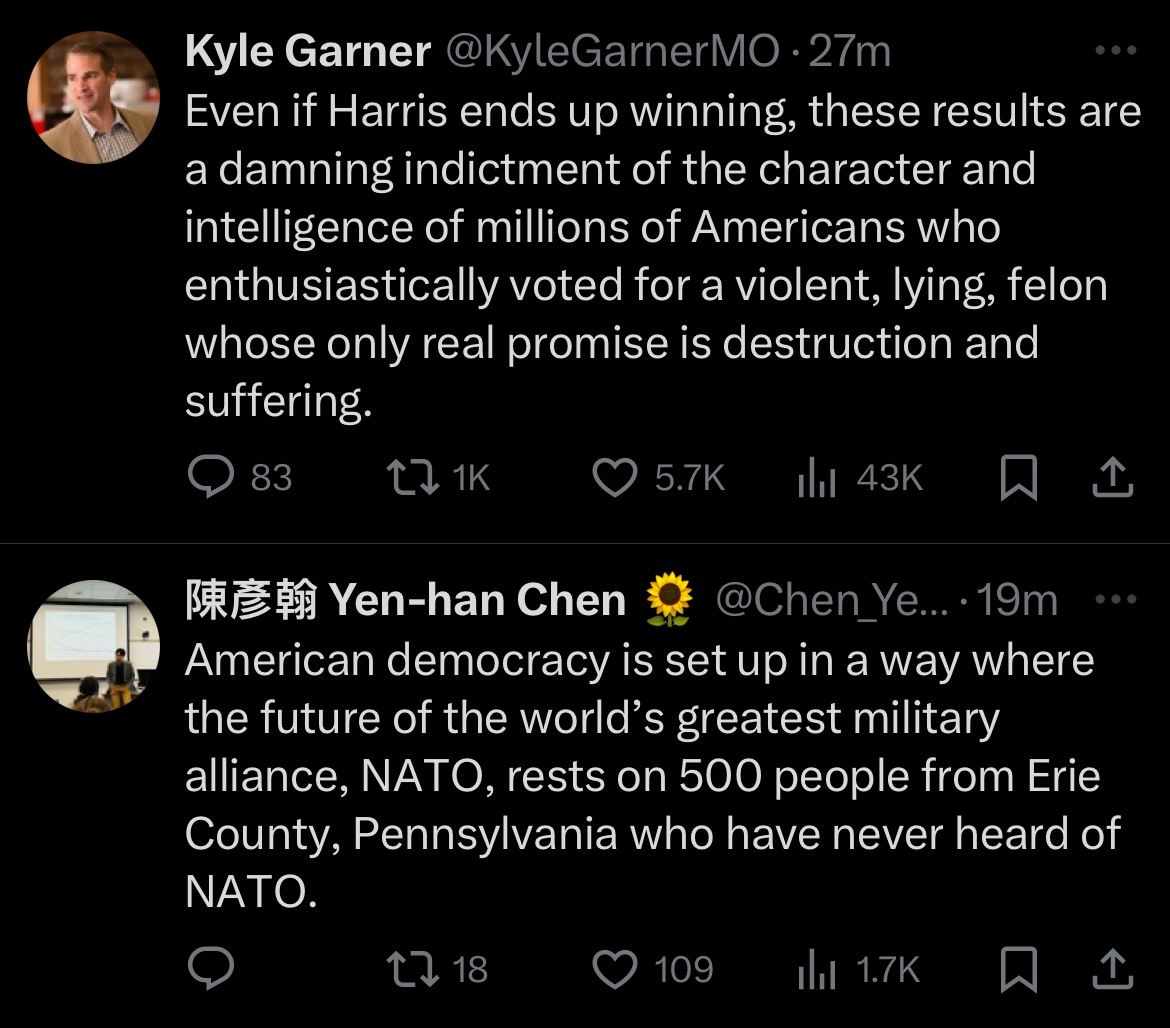The width and height of the screenshot is (1170, 1028).
Task: Share Yen-han Chen's tweet
Action: (1112, 968)
